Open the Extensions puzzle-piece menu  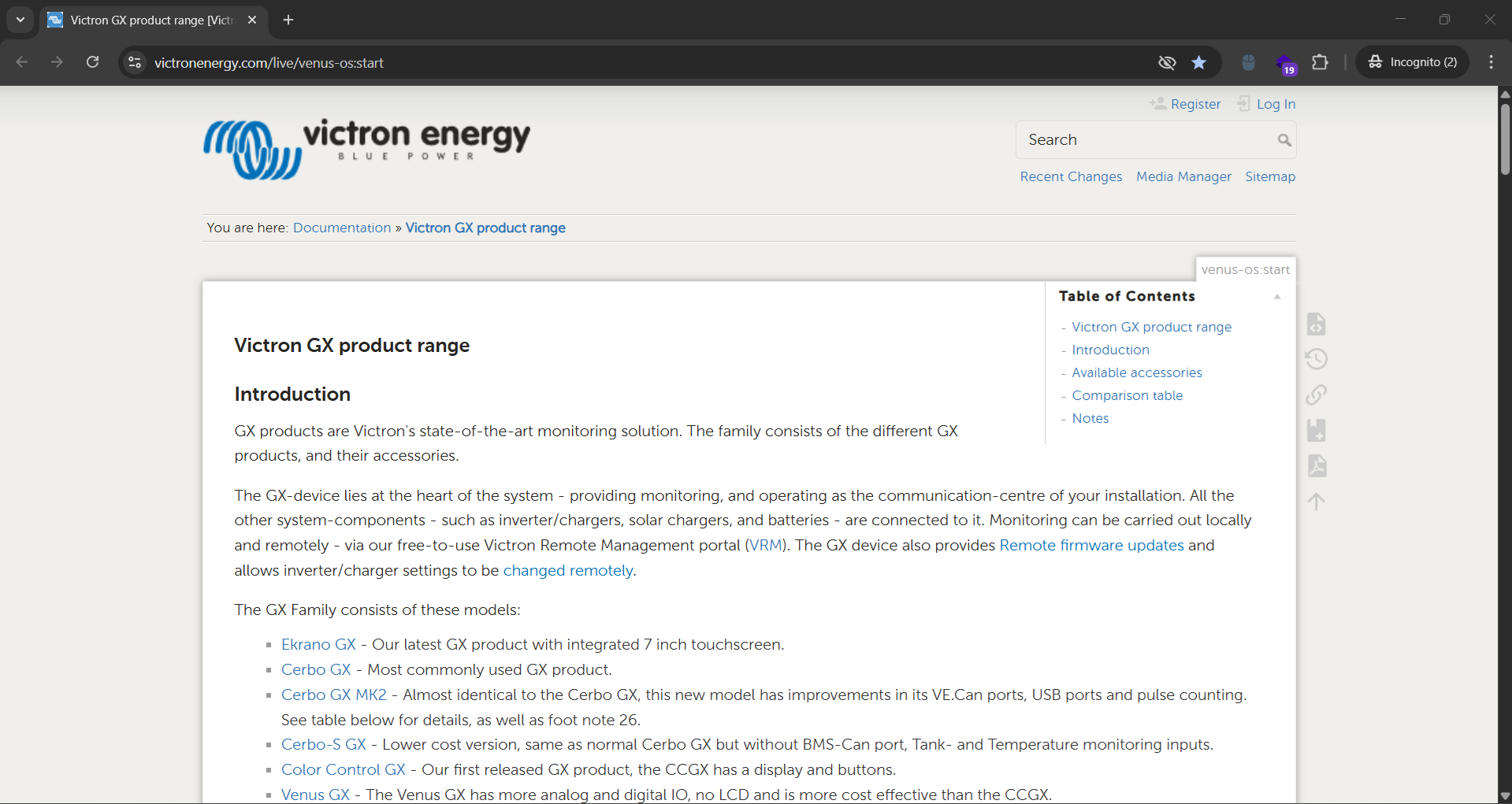coord(1321,62)
